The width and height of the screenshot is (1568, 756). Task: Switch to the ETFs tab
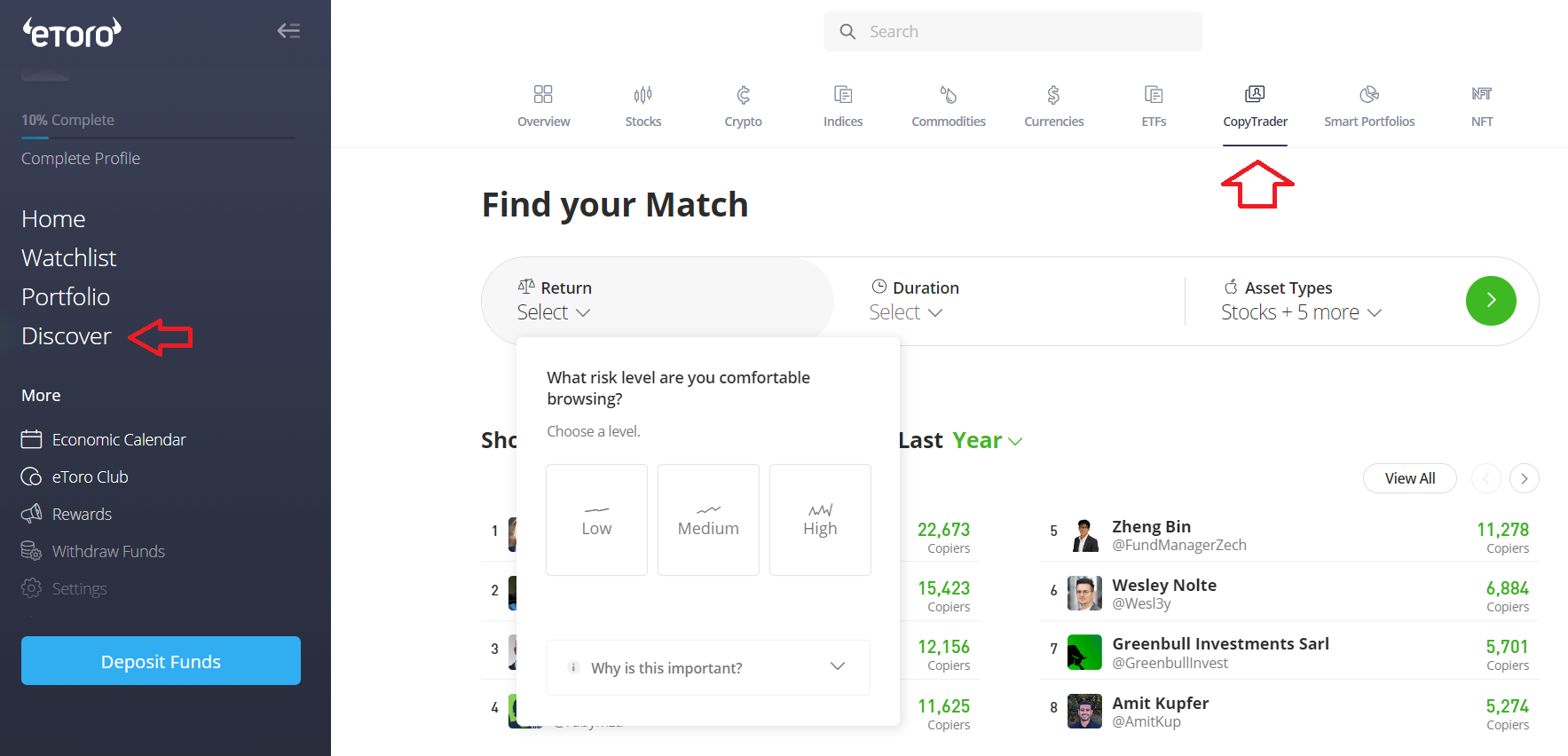point(1154,106)
